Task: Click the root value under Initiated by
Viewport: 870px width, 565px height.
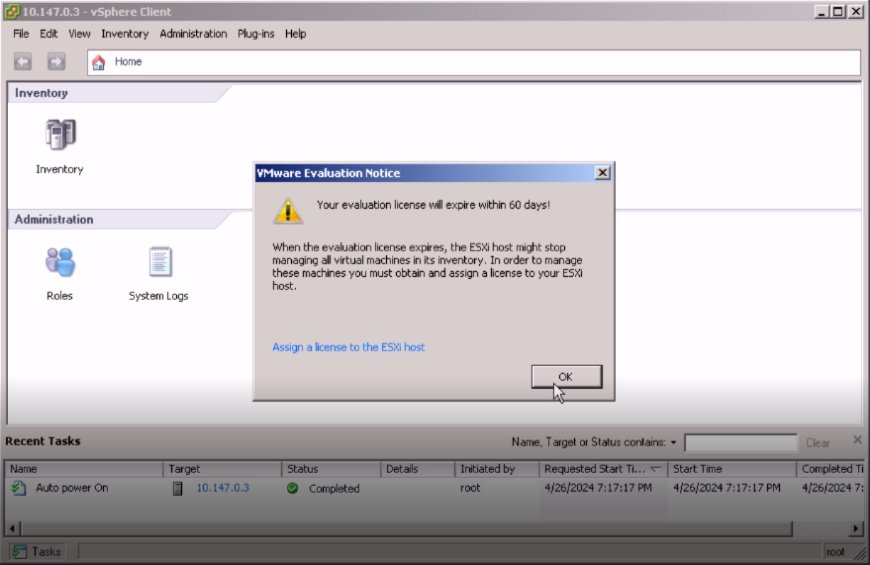Action: tap(470, 488)
